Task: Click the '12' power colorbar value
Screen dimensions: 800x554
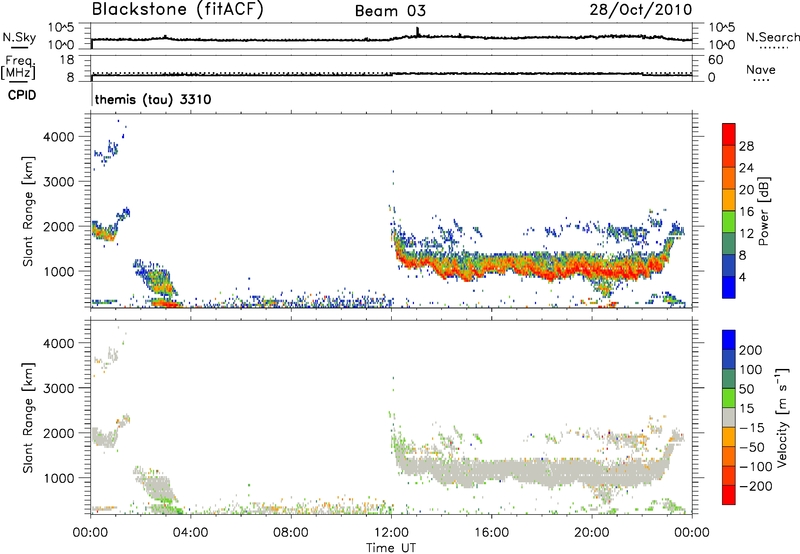Action: (x=746, y=234)
